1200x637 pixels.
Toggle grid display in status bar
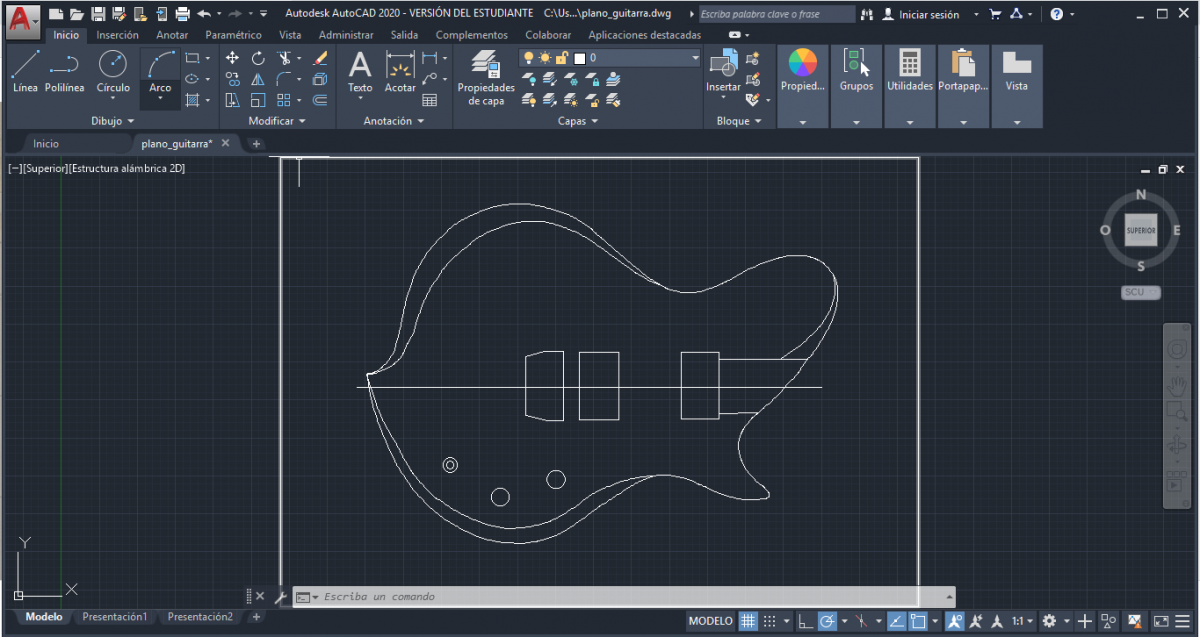click(748, 621)
